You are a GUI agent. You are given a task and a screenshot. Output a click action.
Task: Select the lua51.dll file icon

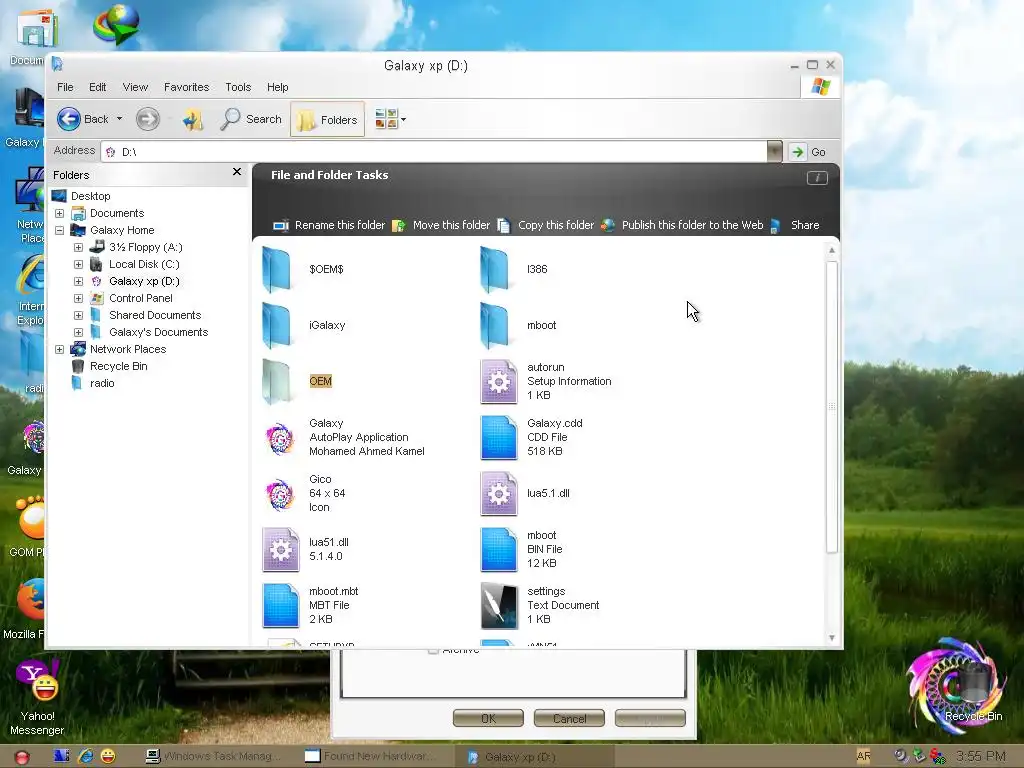281,549
